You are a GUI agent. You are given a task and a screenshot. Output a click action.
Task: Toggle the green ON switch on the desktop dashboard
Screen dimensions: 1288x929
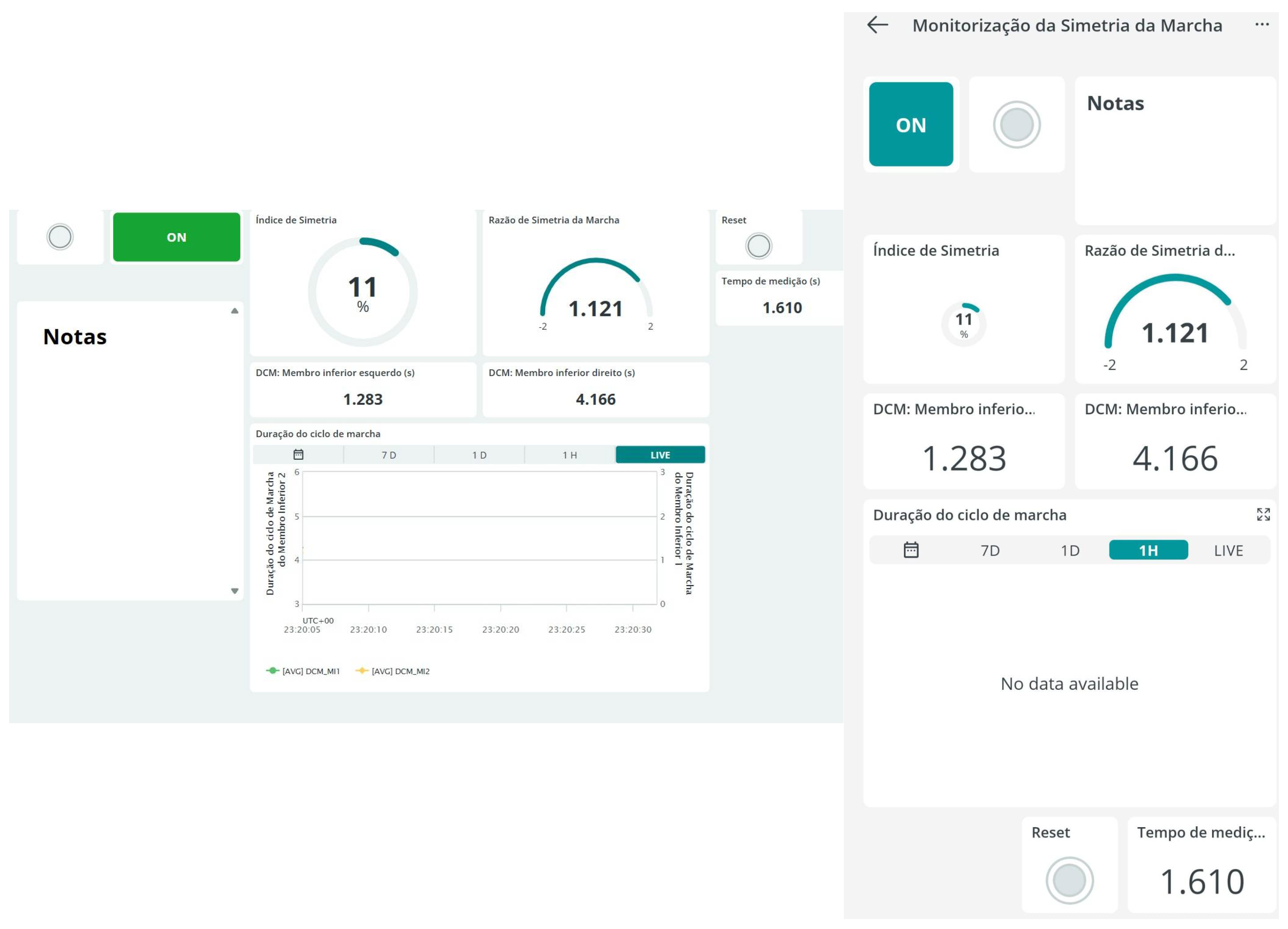[x=176, y=237]
